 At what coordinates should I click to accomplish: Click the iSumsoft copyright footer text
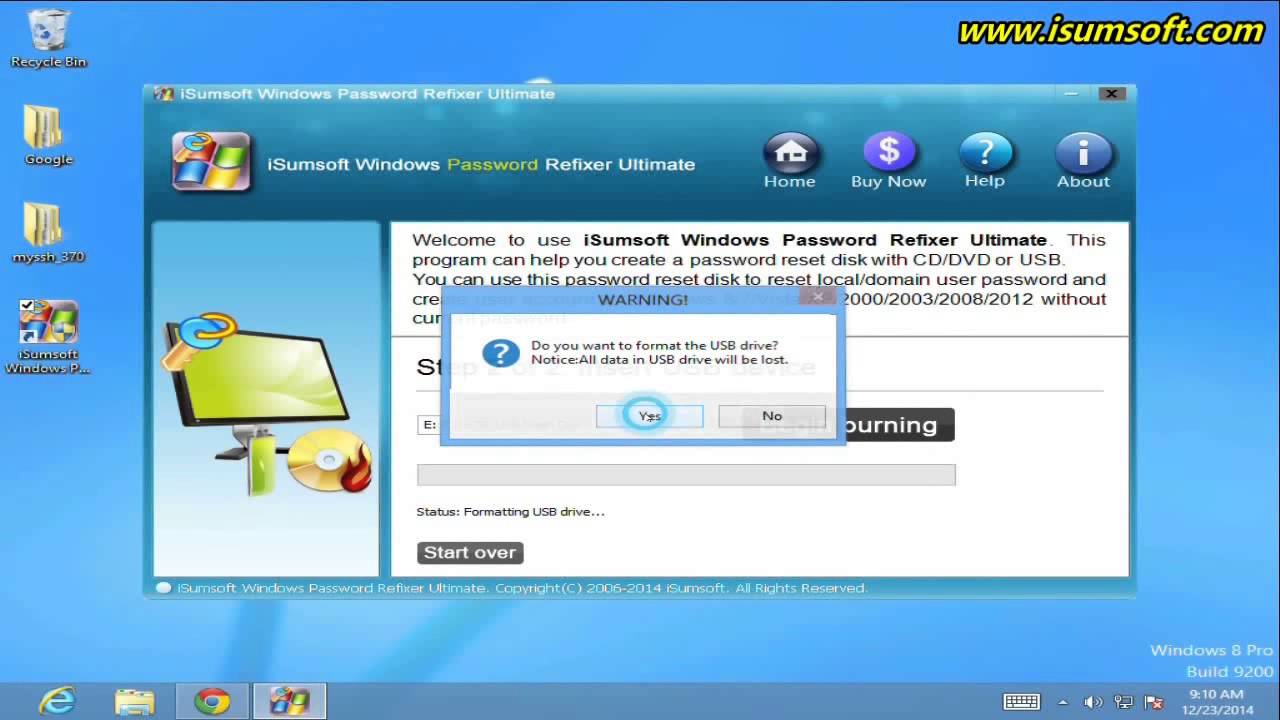coord(522,588)
